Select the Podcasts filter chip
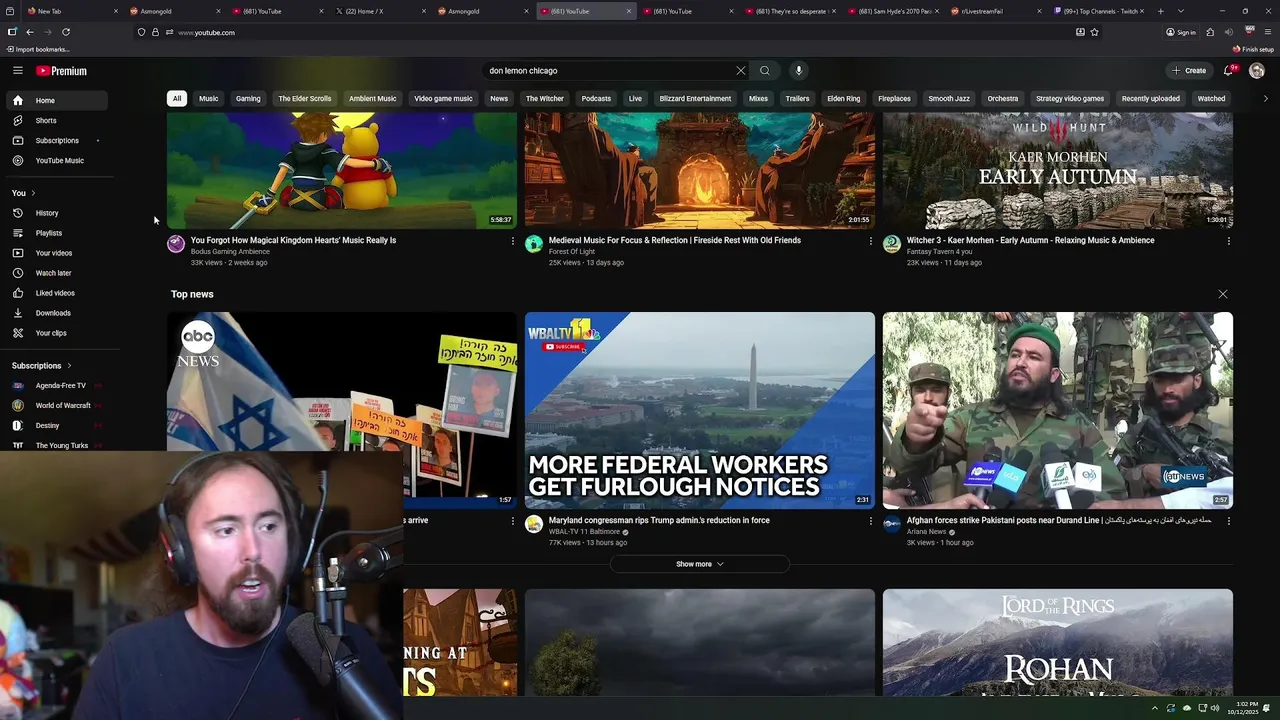Image resolution: width=1280 pixels, height=720 pixels. (596, 99)
